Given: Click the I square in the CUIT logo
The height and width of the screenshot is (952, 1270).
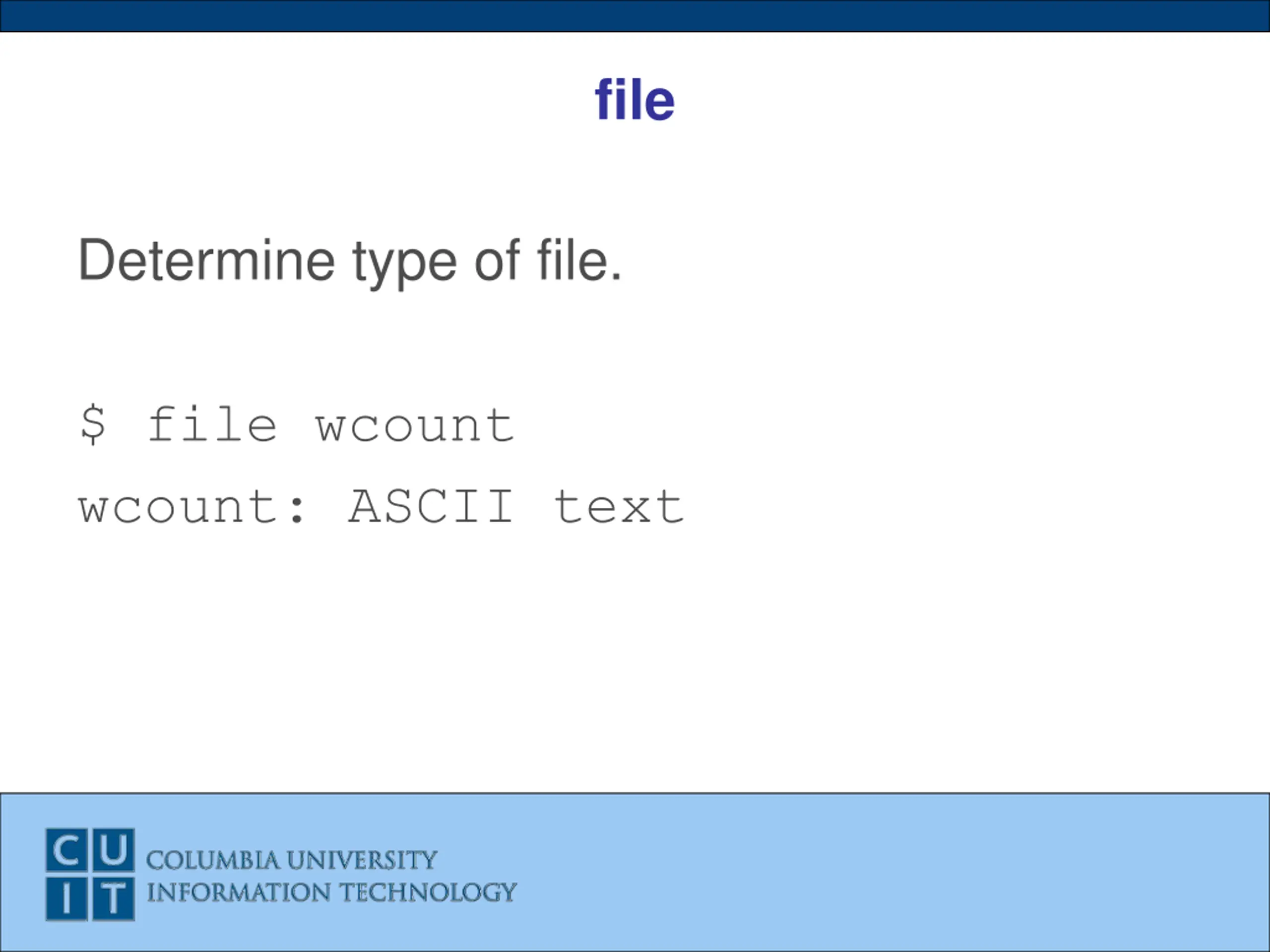Looking at the screenshot, I should (x=66, y=898).
